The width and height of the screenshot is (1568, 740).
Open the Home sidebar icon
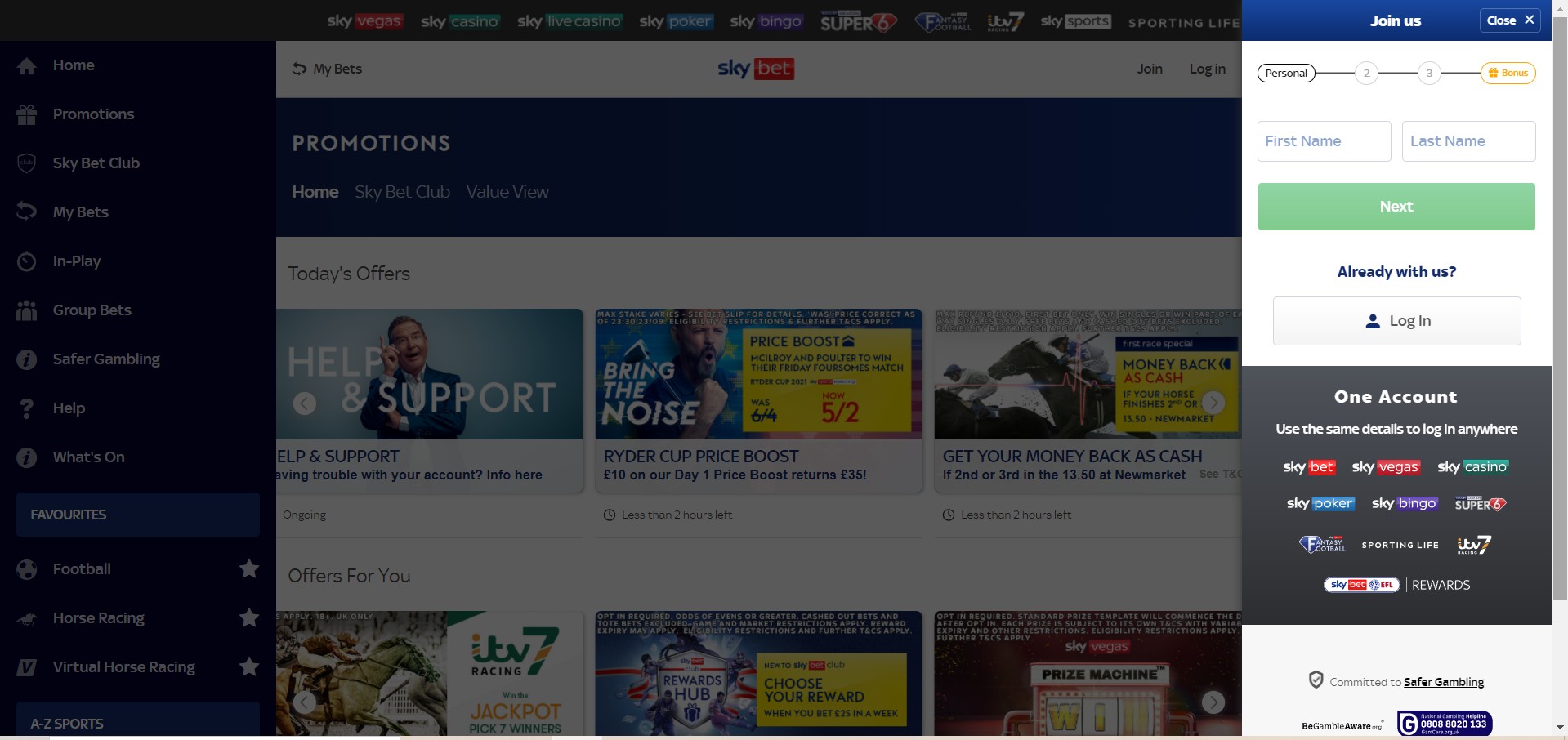coord(26,66)
